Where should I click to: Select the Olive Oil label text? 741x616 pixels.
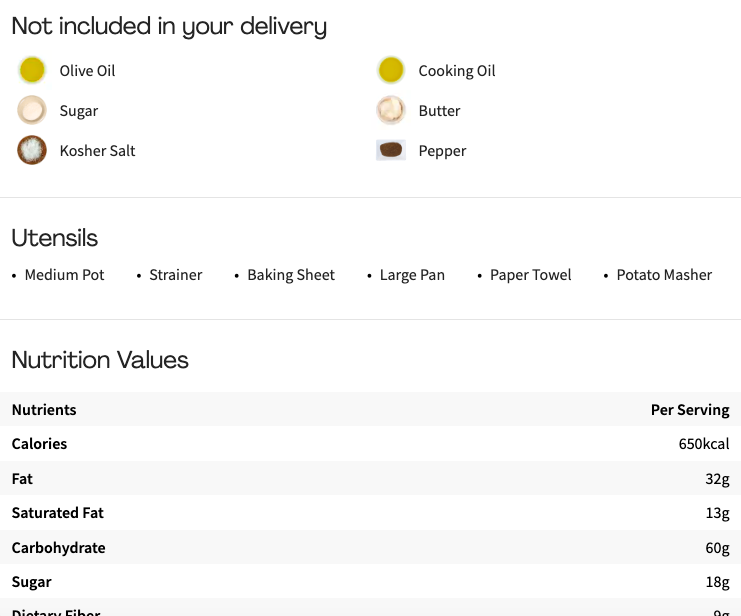[87, 71]
